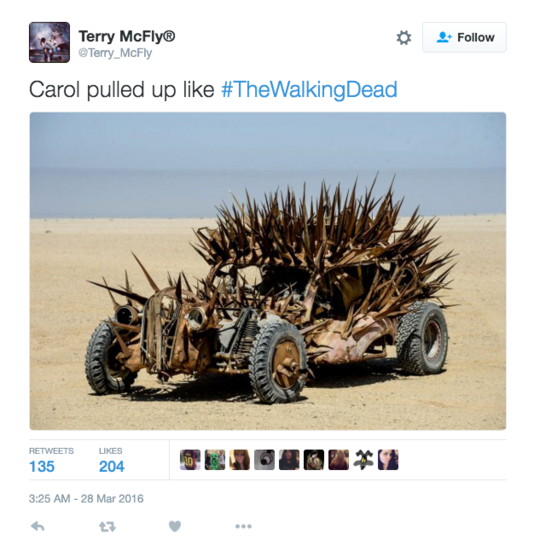Open the 3:25 AM - 28 Mar 2016 timestamp
Image resolution: width=540 pixels, height=551 pixels.
86,499
